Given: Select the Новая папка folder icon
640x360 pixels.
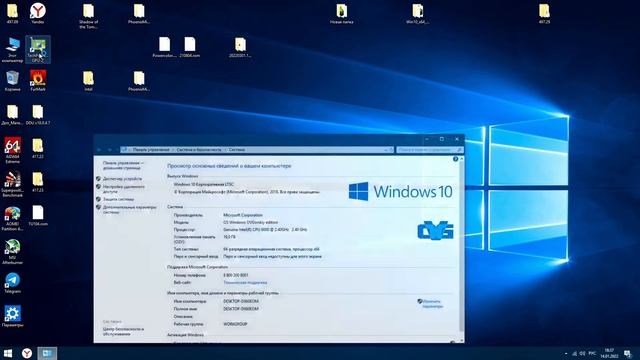Looking at the screenshot, I should pos(342,13).
